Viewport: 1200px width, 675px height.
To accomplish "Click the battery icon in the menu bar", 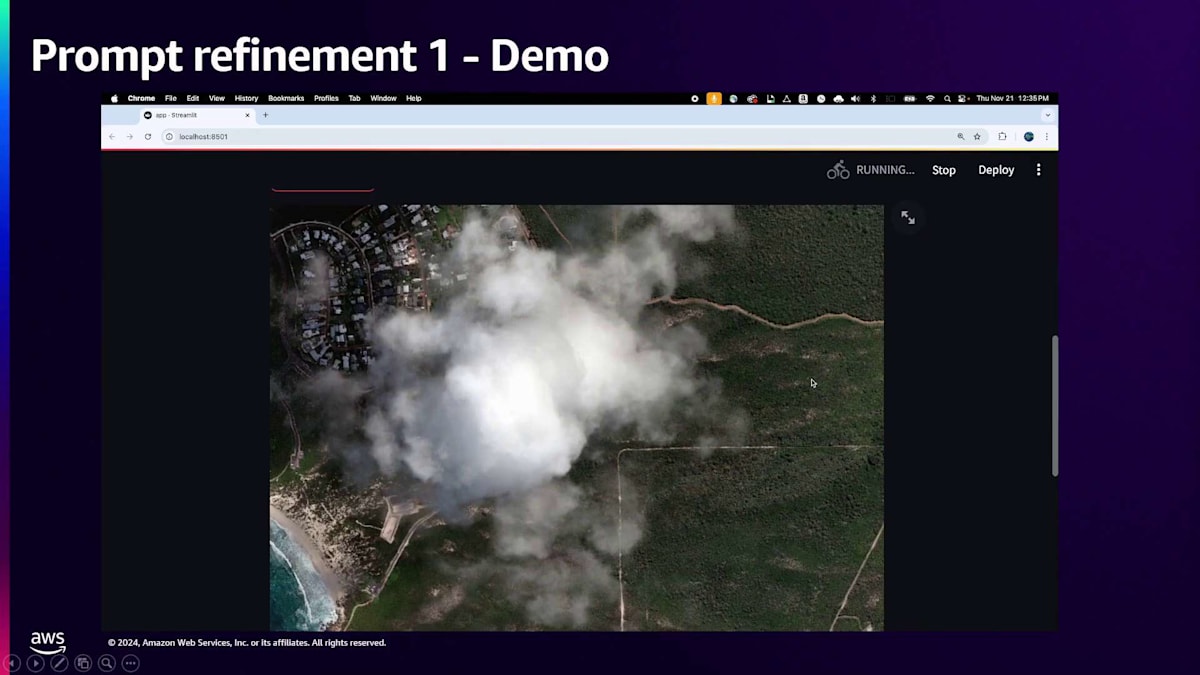I will 910,99.
